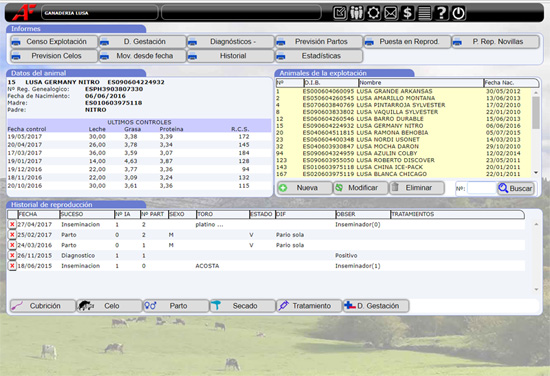The image size is (550, 376).
Task: Delete the 23/02/2017 Parto record
Action: (12, 235)
